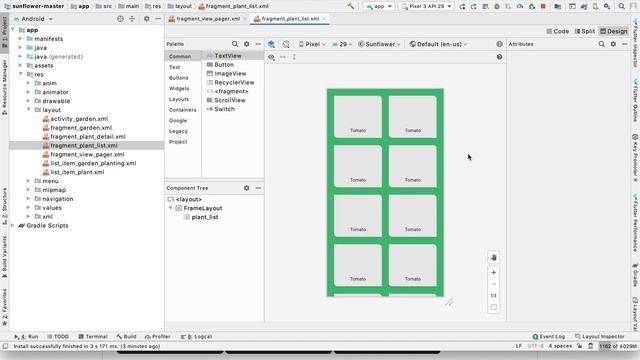The width and height of the screenshot is (640, 360).
Task: Open the view options eye icon
Action: click(x=271, y=57)
